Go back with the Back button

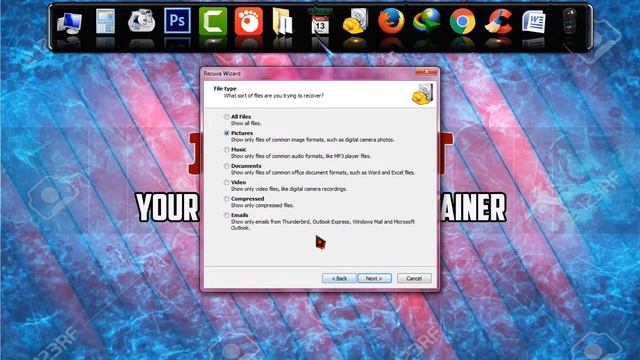pyautogui.click(x=339, y=278)
